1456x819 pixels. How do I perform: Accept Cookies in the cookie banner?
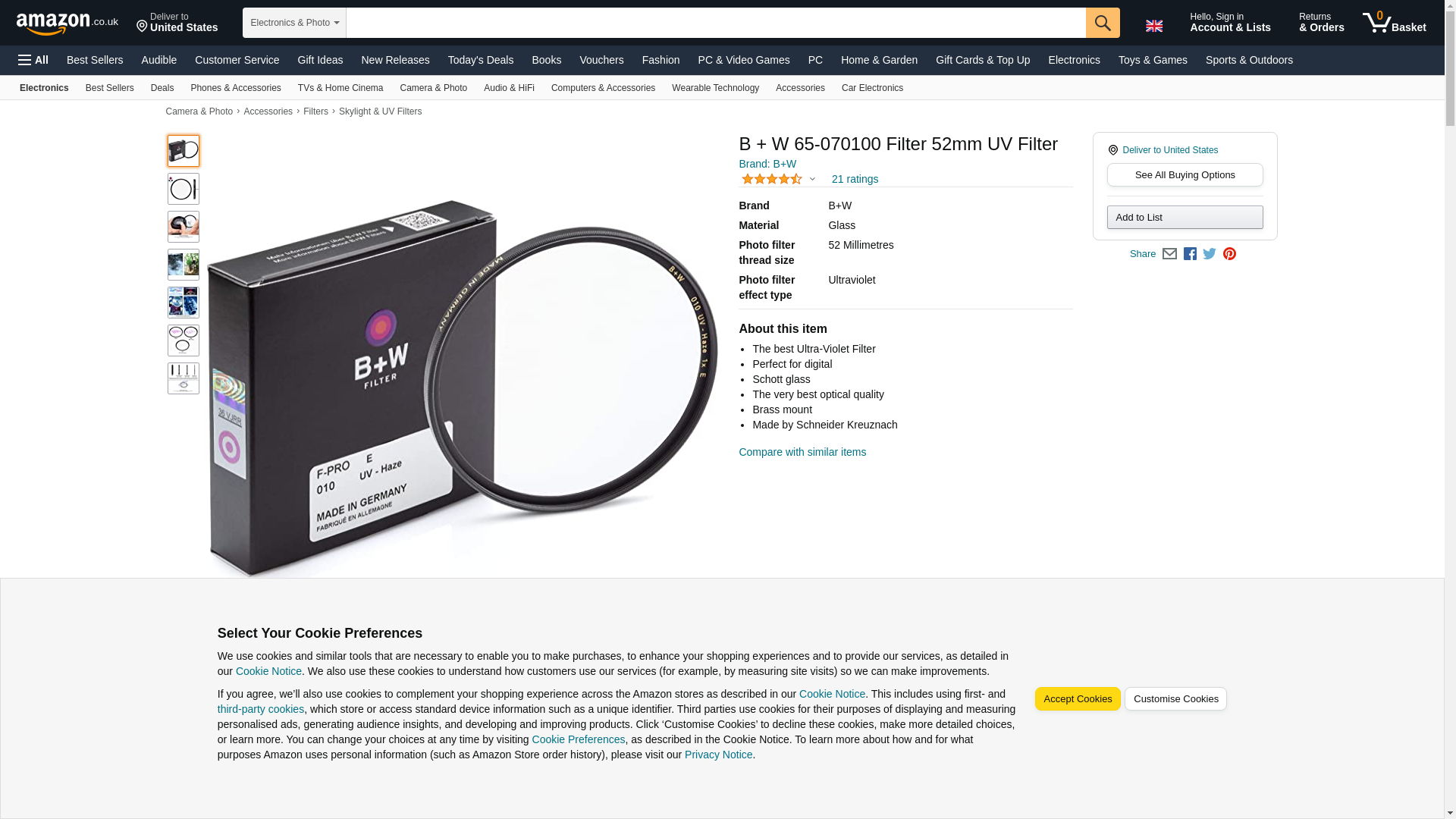tap(1077, 699)
